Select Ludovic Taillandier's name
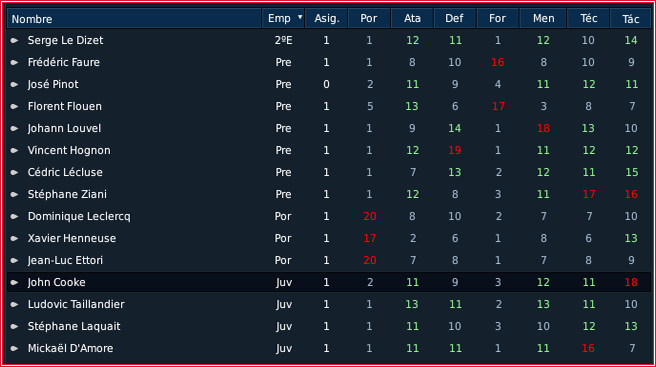 (x=76, y=304)
